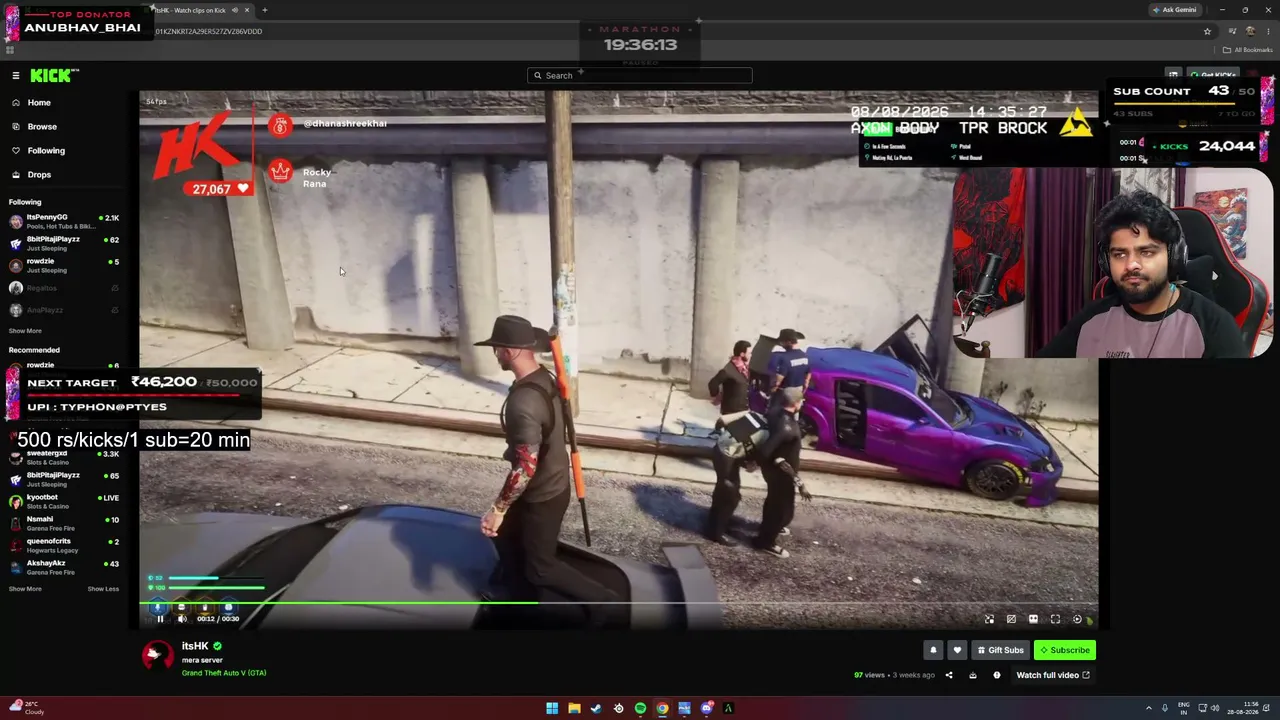Image resolution: width=1280 pixels, height=720 pixels.
Task: Download the clip via download icon
Action: [973, 675]
